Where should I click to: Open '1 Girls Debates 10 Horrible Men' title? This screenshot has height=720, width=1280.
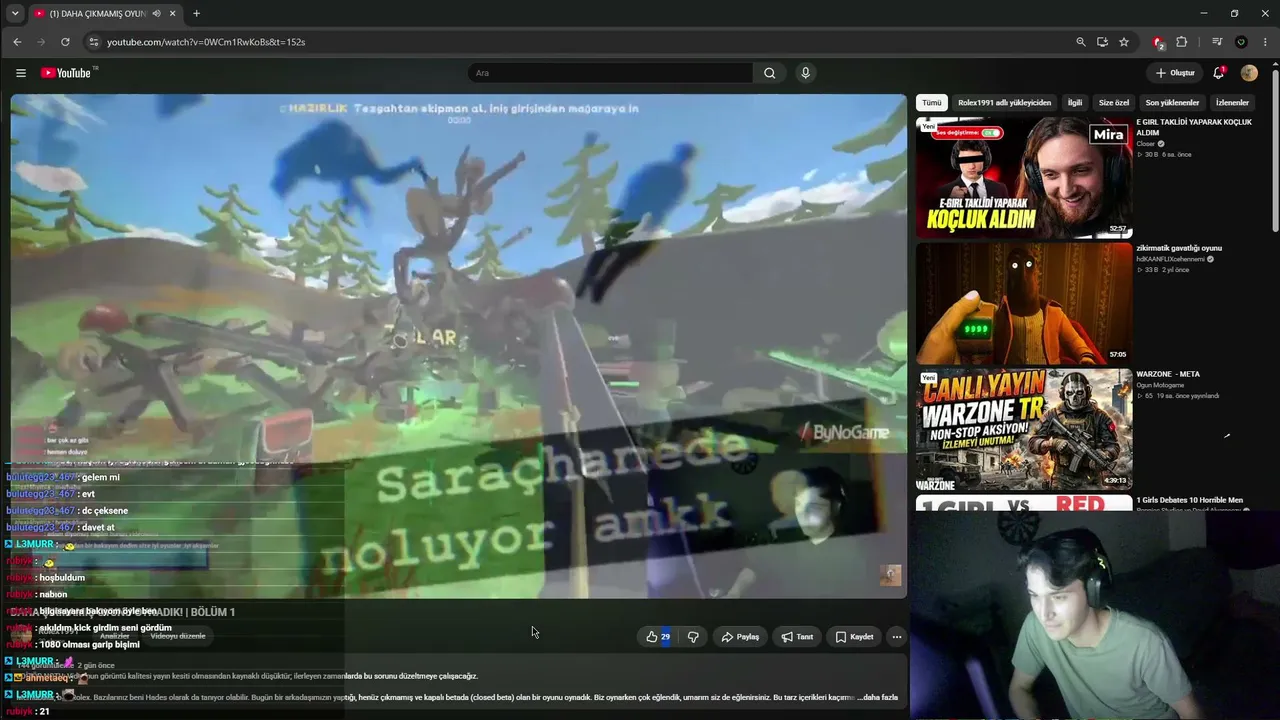pyautogui.click(x=1190, y=500)
